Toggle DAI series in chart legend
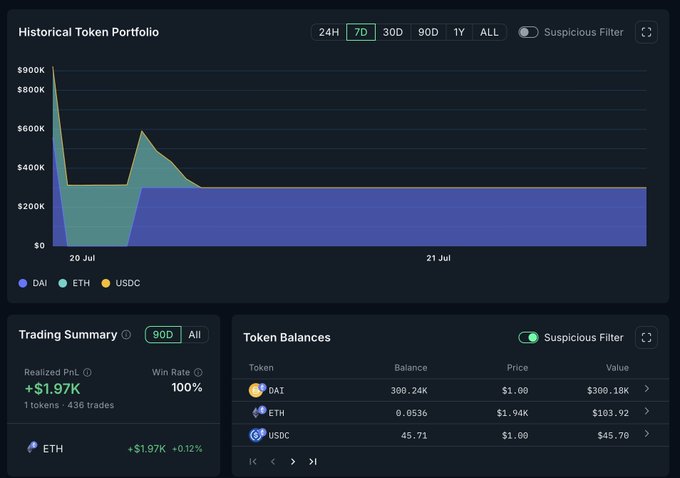The image size is (680, 478). [x=33, y=283]
